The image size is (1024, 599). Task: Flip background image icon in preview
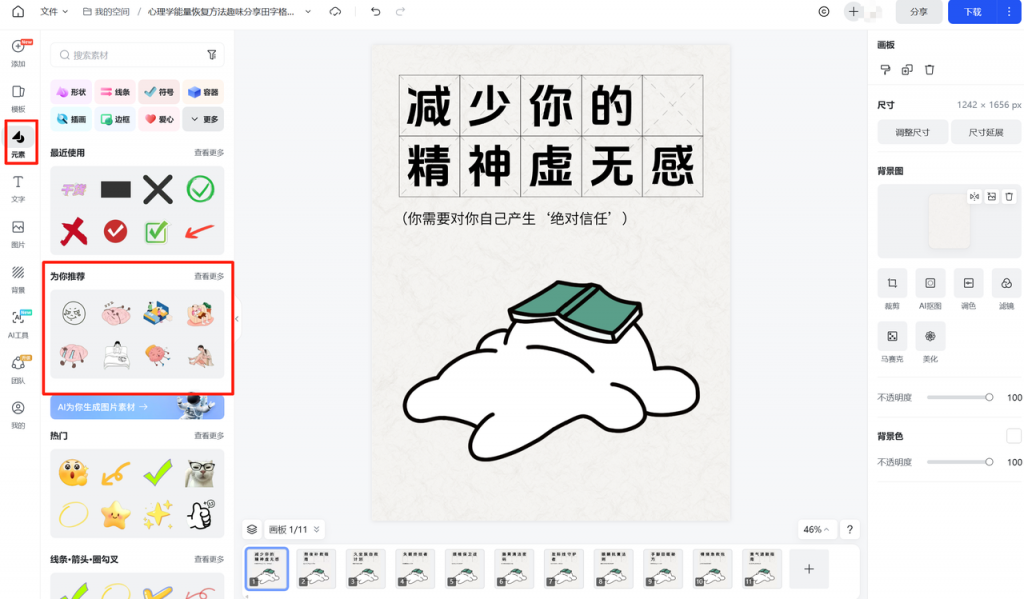(x=974, y=197)
